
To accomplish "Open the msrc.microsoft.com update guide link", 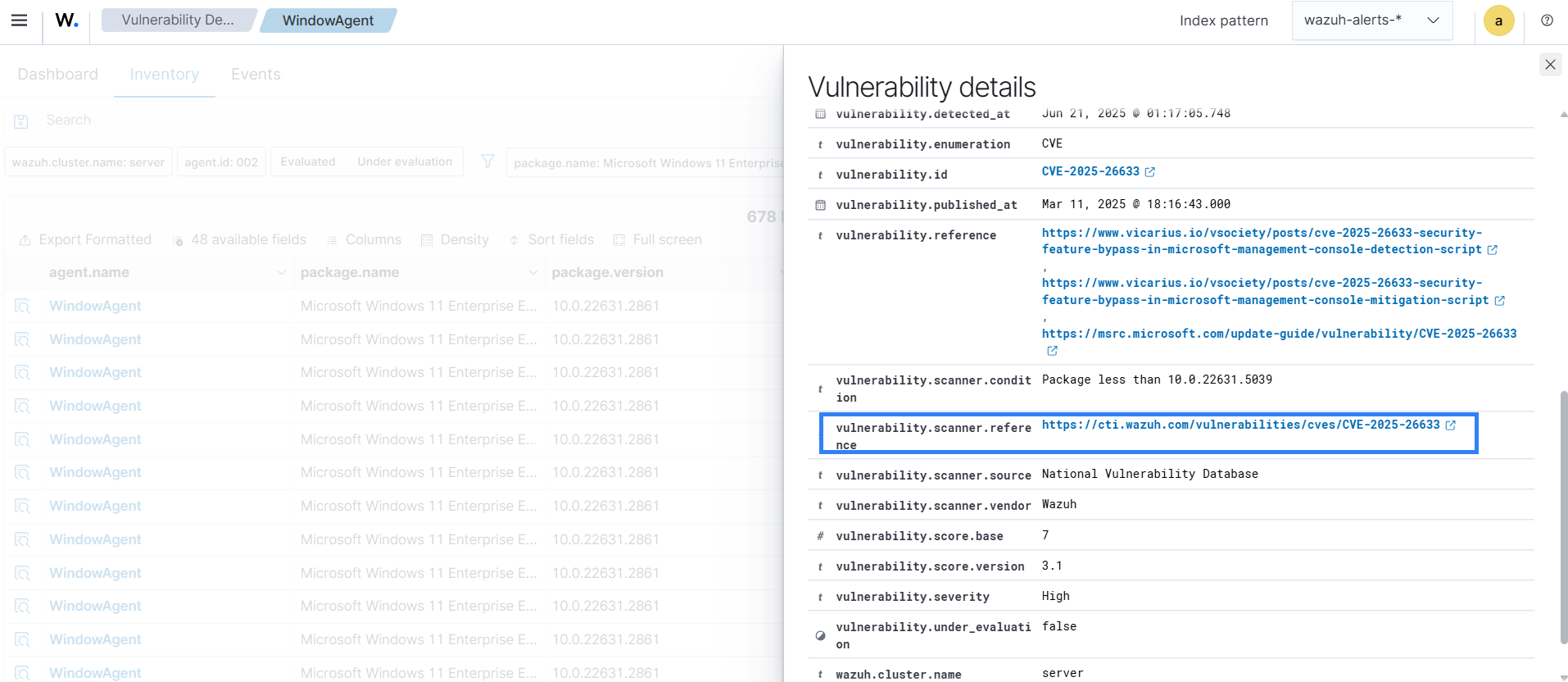I will (1279, 334).
